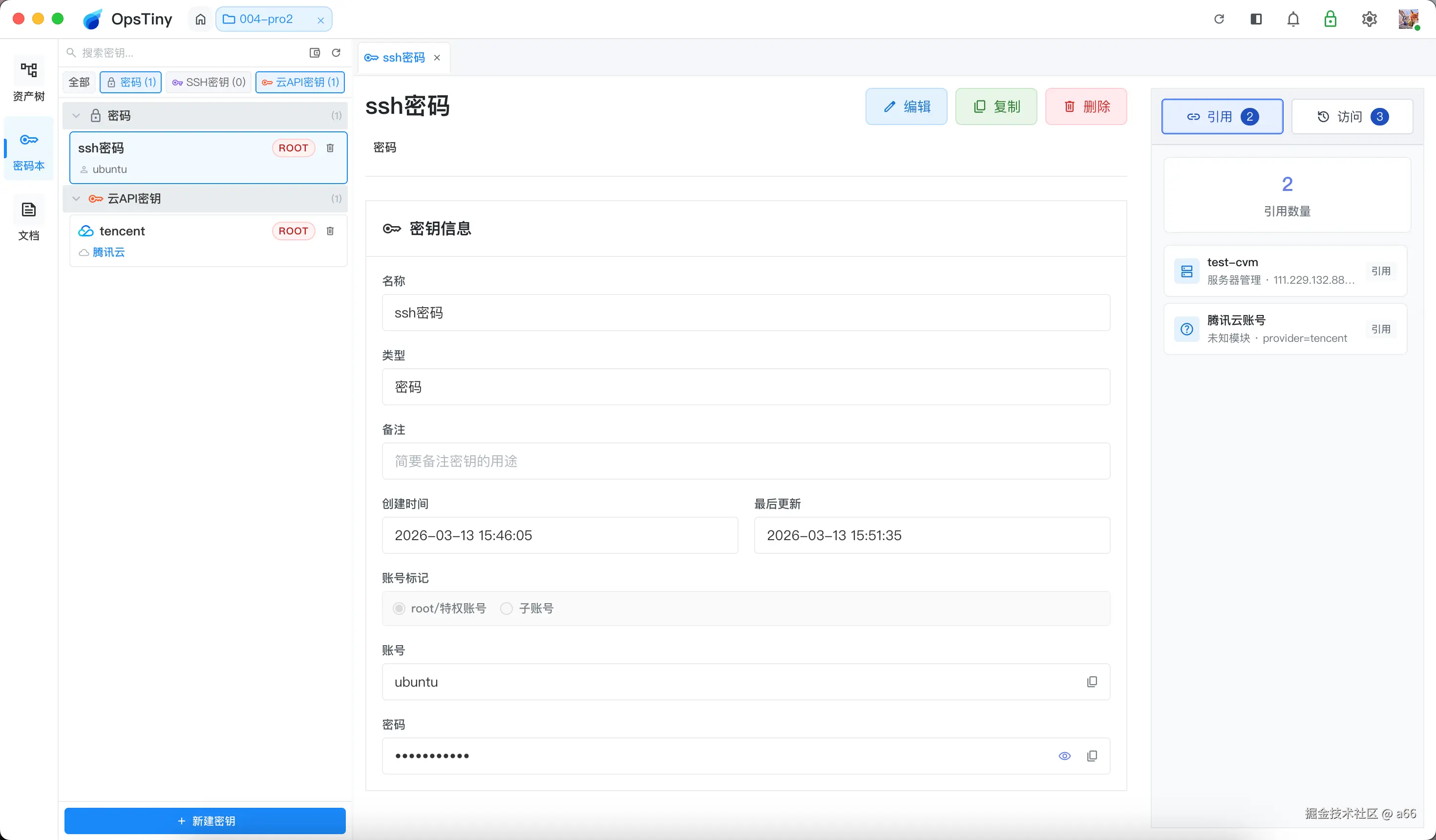
Task: Click the green lock icon
Action: coord(1330,20)
